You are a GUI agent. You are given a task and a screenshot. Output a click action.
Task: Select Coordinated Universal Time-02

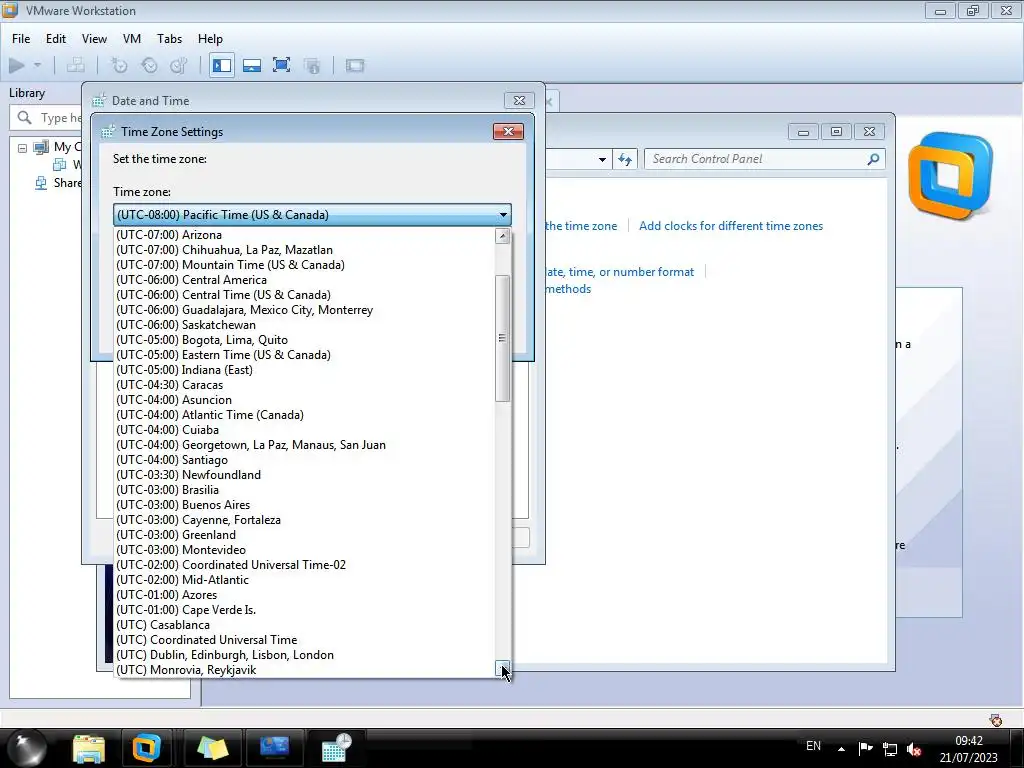(x=304, y=565)
